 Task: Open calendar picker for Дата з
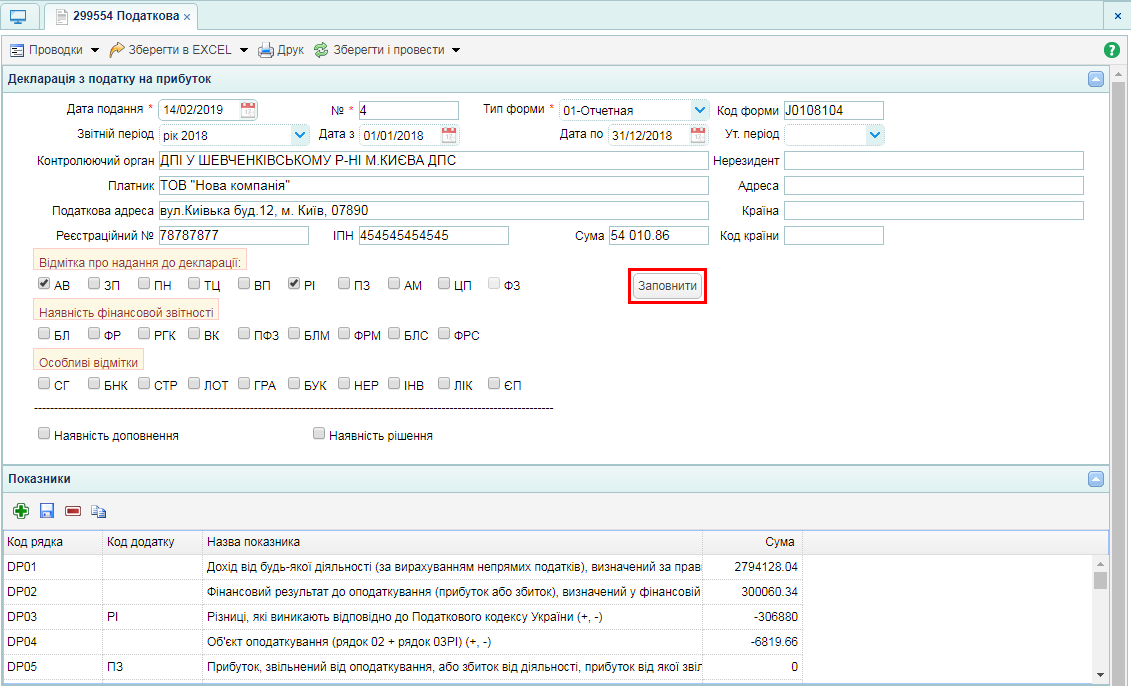[x=449, y=135]
